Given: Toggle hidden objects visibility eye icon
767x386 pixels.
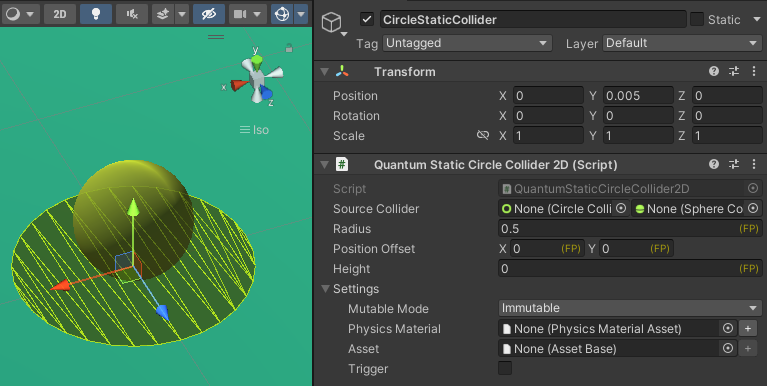Looking at the screenshot, I should tap(209, 14).
